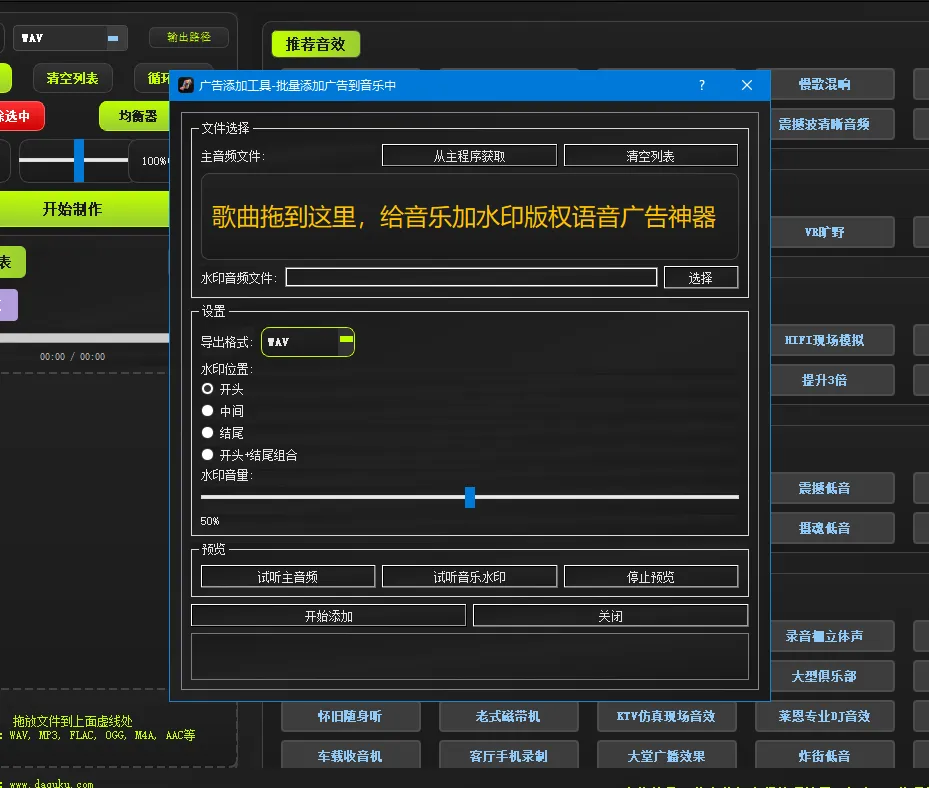Click 均衡器 button in main window
Screen dimensions: 929x788
[x=135, y=116]
